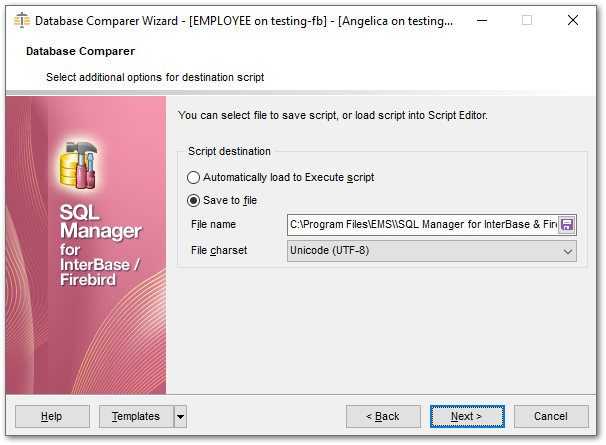Screen dimensions: 606x445
Task: Proceed with the Next button
Action: pos(467,416)
